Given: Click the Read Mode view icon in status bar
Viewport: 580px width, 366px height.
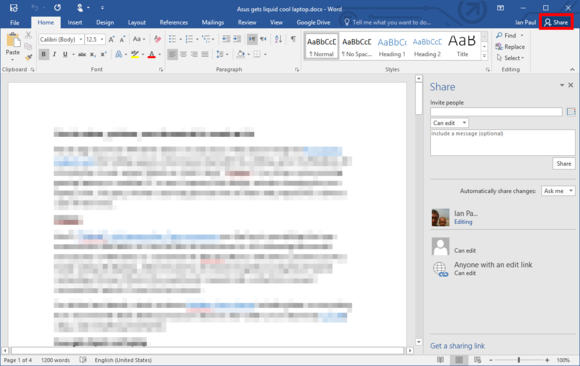Looking at the screenshot, I should [x=440, y=360].
